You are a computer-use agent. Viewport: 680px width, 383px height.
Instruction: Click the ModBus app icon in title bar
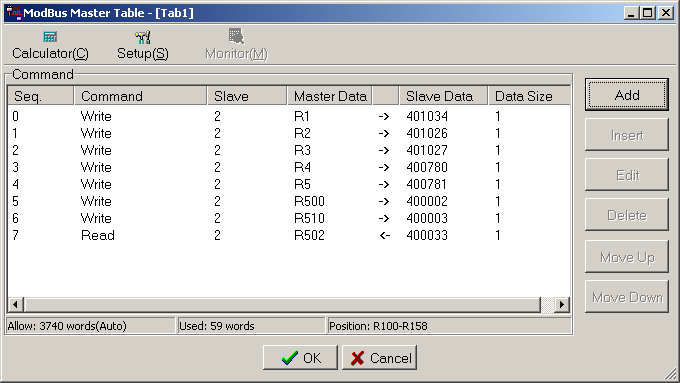(14, 13)
